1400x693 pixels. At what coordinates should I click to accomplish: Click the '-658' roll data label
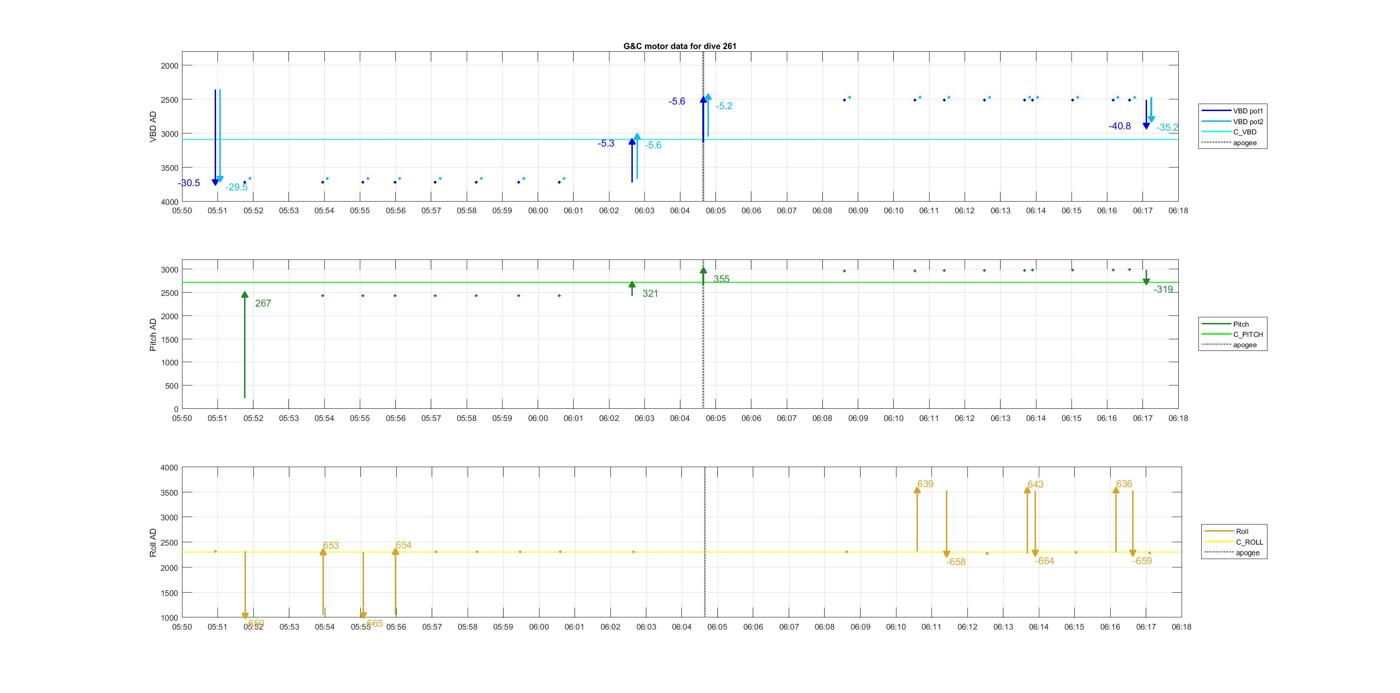(x=956, y=562)
